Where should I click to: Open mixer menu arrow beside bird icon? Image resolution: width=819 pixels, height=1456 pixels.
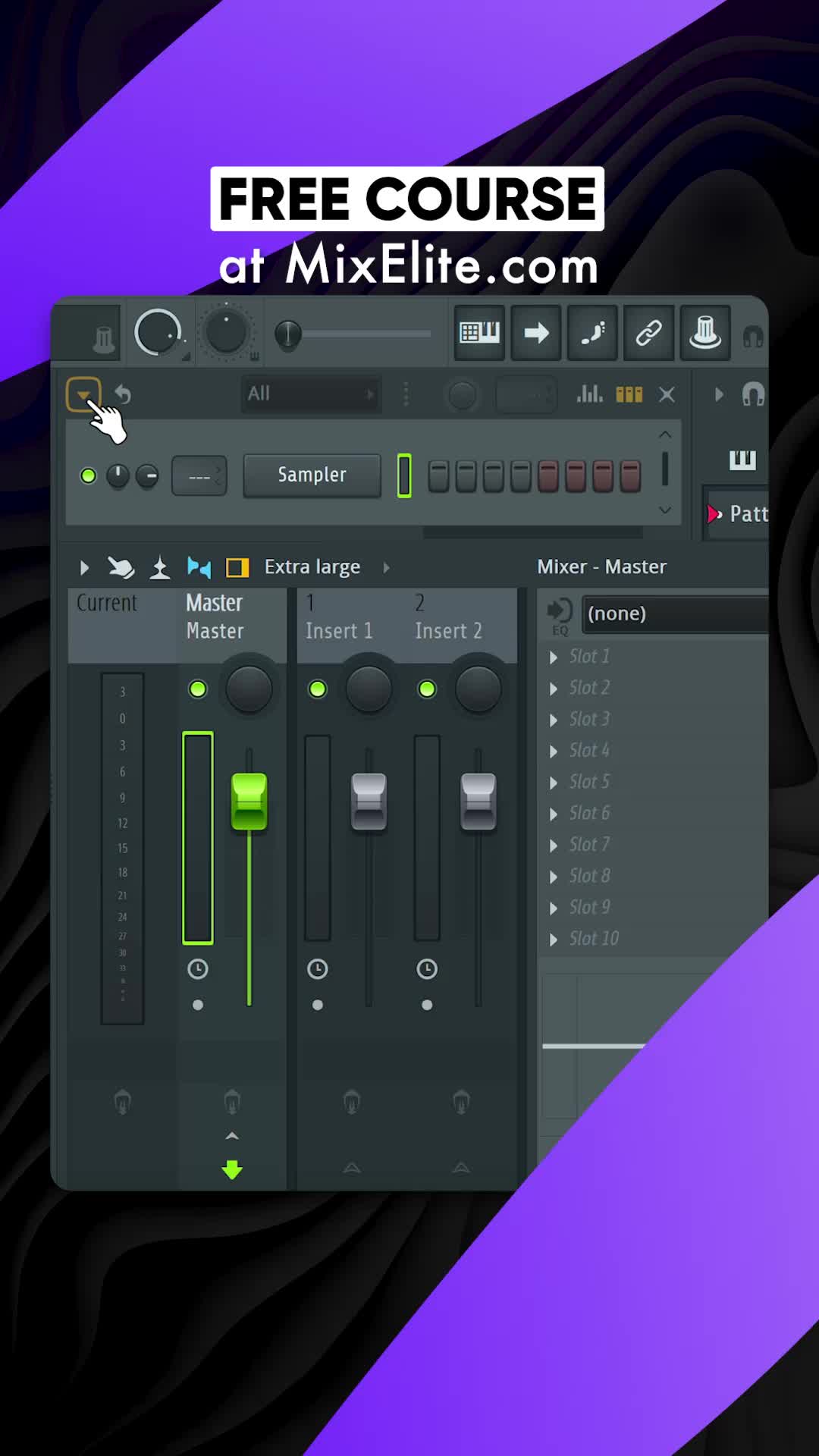(84, 567)
